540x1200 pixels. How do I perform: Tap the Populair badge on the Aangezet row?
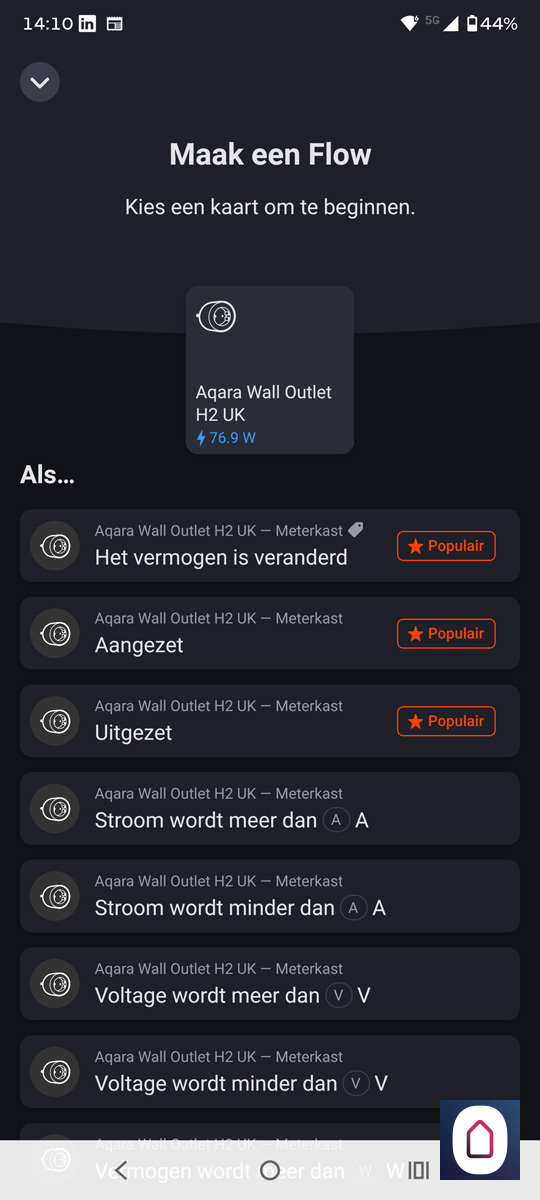pos(446,633)
